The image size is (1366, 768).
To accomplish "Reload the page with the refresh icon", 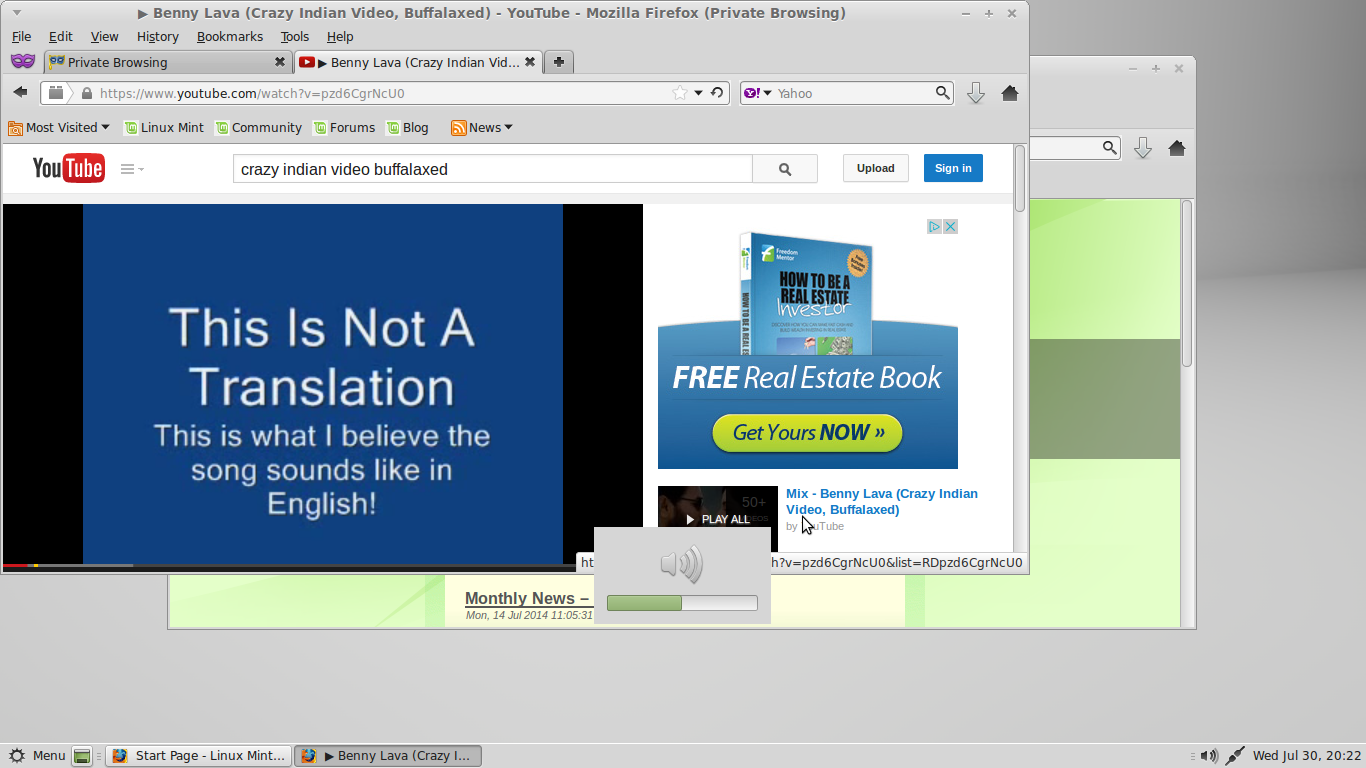I will [x=717, y=92].
